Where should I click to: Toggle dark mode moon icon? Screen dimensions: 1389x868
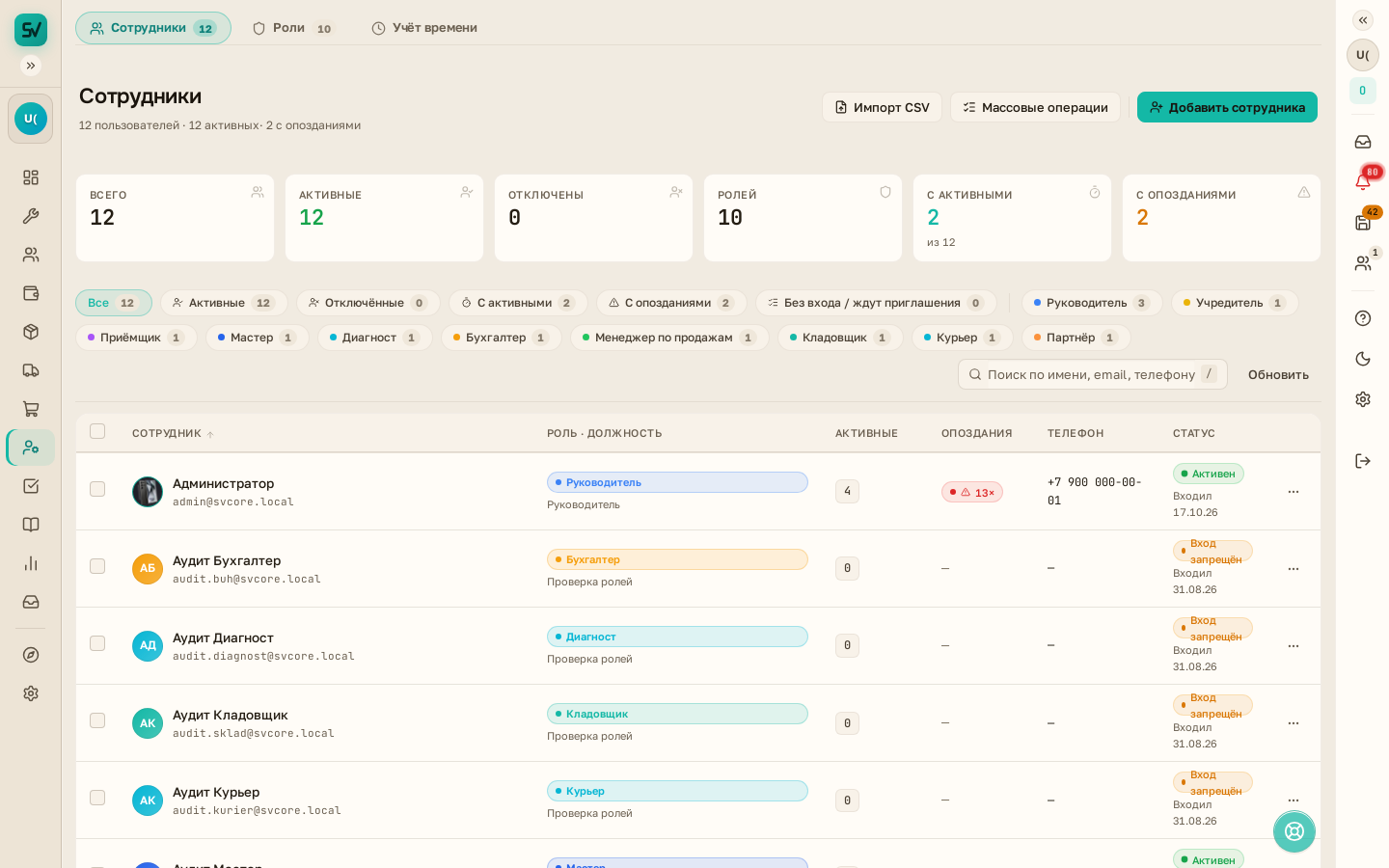coord(1363,359)
